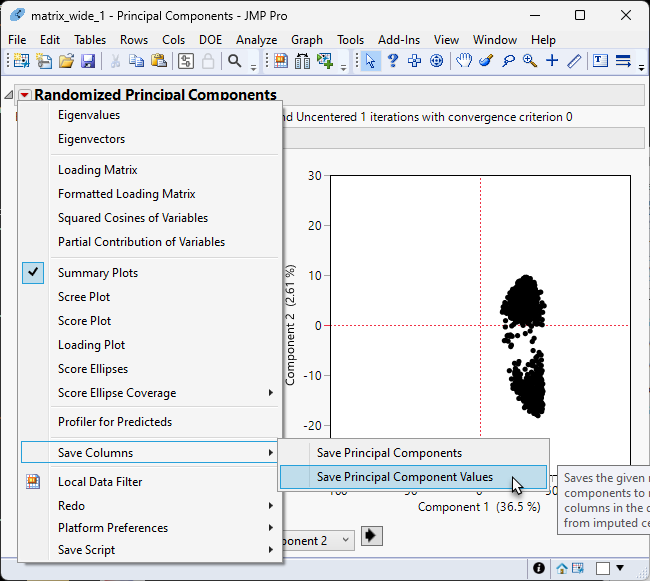Select the Local Data Filter entry
Screen dimensions: 650x581
(x=100, y=482)
